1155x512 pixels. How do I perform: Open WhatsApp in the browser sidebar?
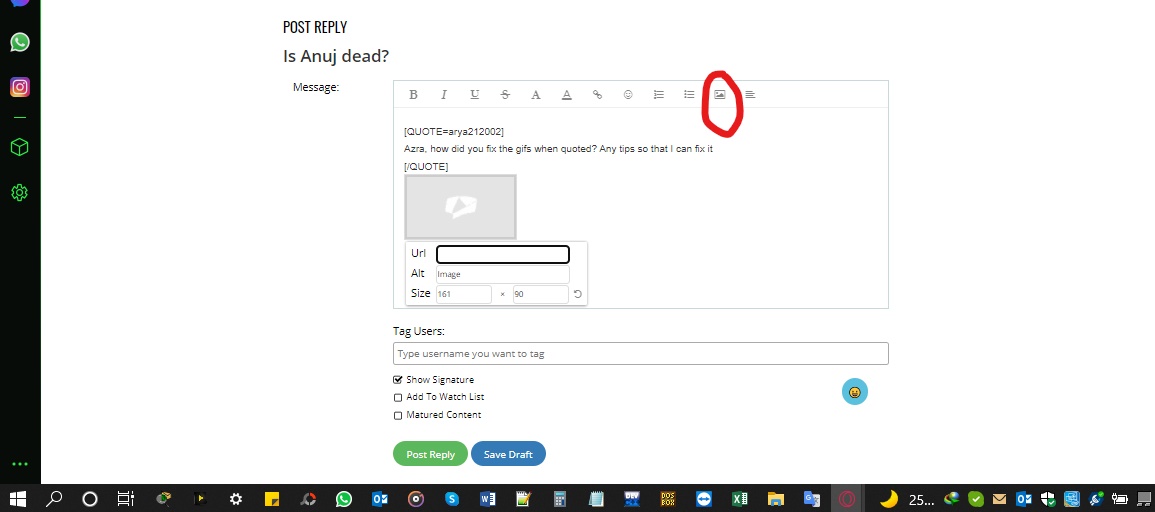coord(20,42)
